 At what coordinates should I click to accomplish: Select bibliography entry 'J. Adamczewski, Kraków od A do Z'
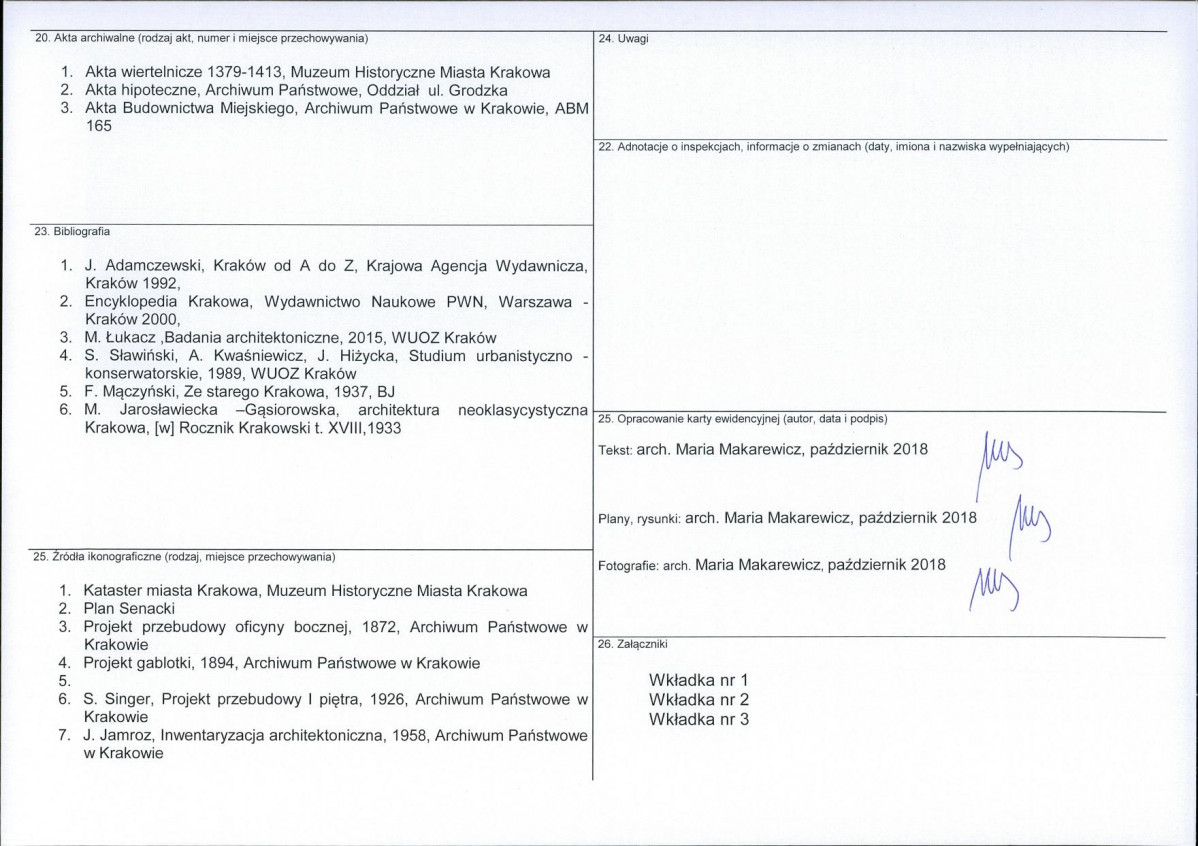tap(336, 274)
